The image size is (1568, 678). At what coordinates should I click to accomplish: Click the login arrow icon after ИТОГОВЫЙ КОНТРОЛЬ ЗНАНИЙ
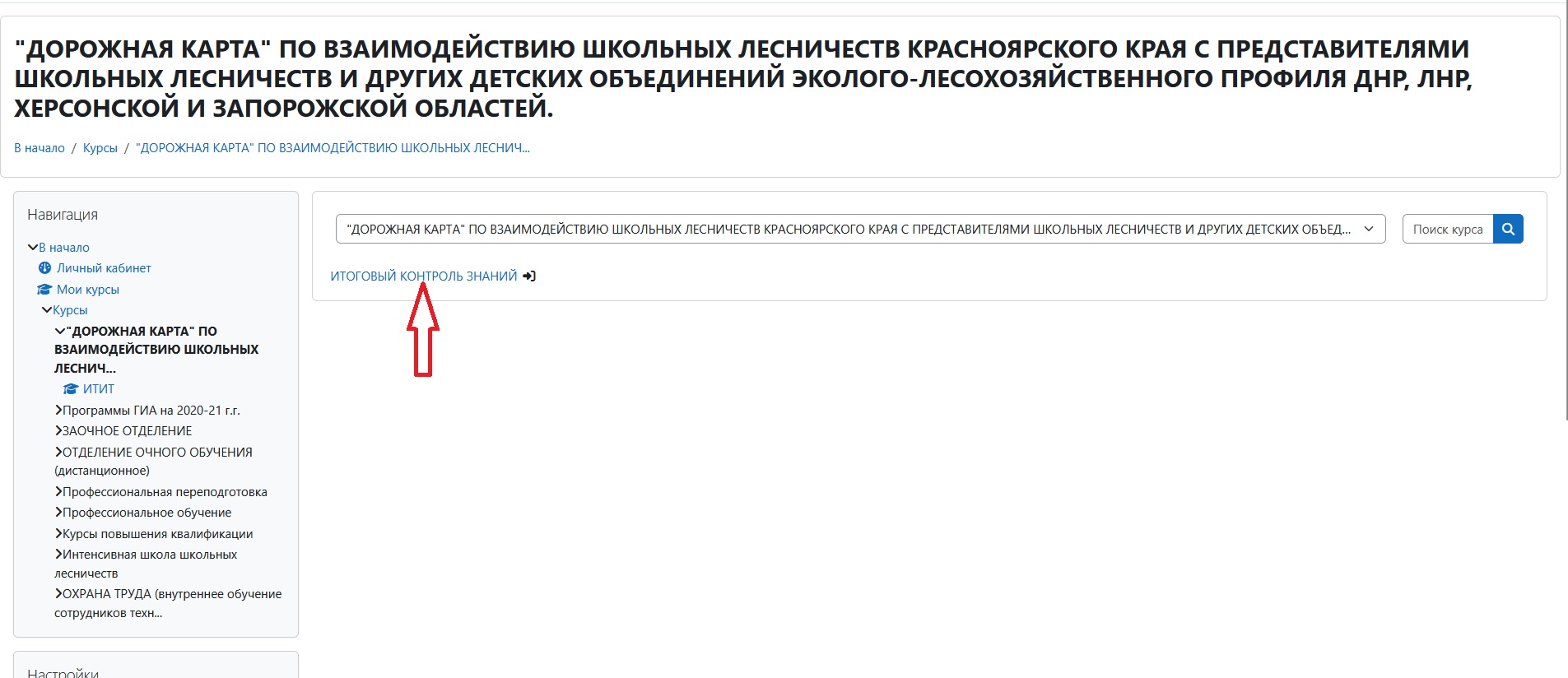pos(529,276)
